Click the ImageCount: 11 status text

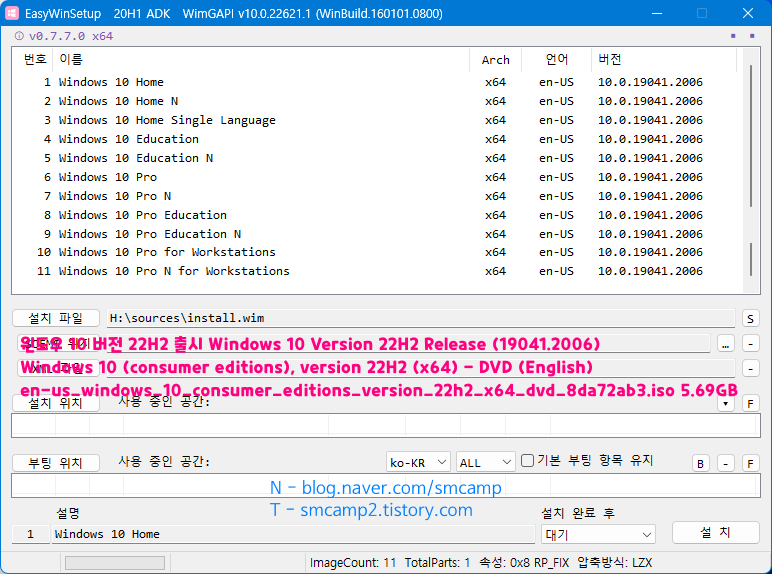[353, 562]
